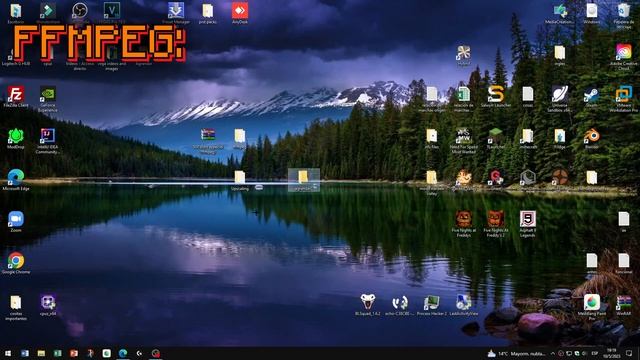The height and width of the screenshot is (360, 640).
Task: Open Excel from the taskbar
Action: click(x=58, y=353)
